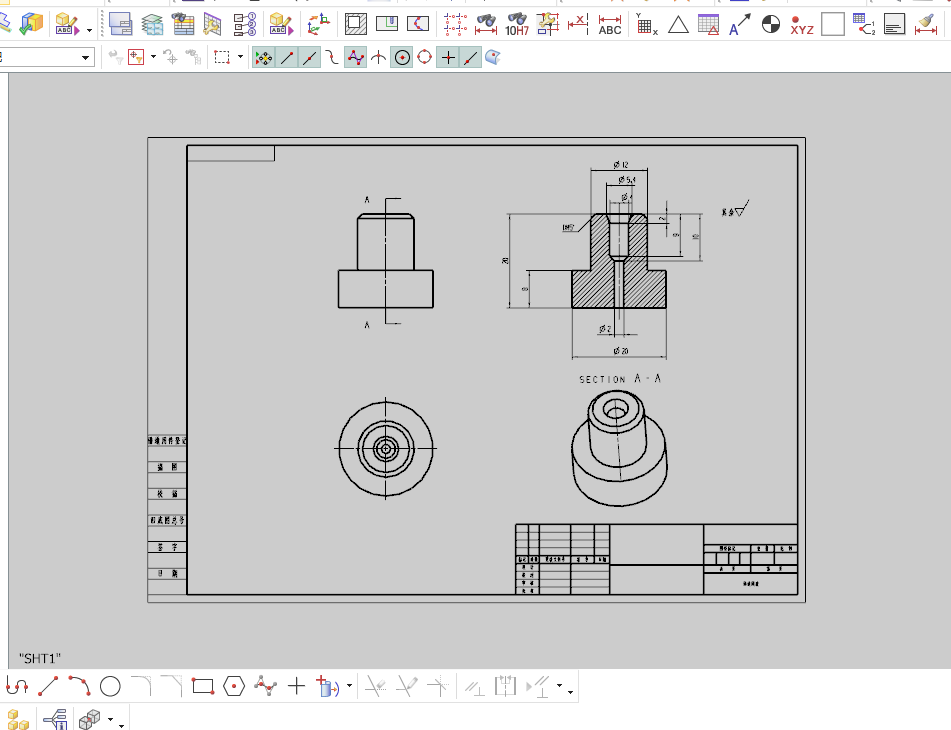Open the tree with info icon
Image resolution: width=951 pixels, height=730 pixels.
(x=55, y=720)
